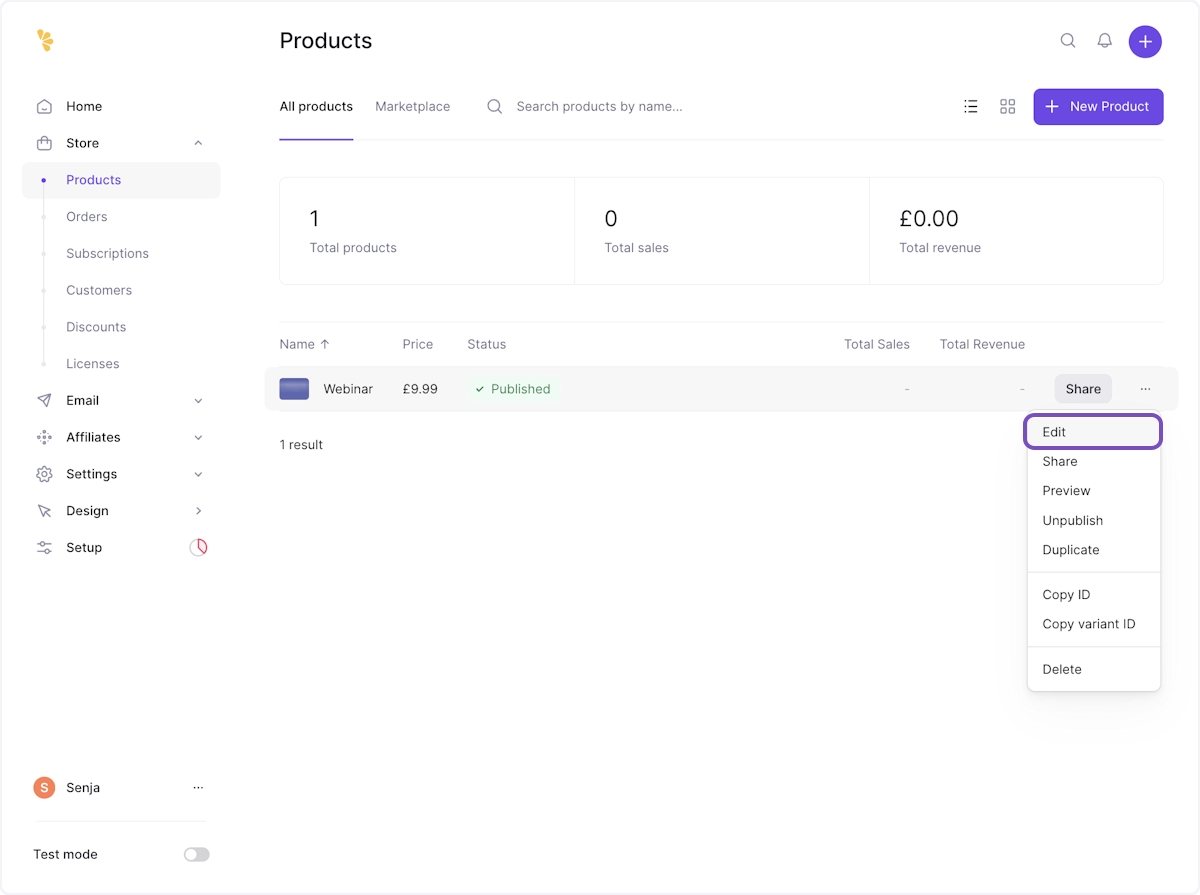The height and width of the screenshot is (895, 1200).
Task: Click the purple plus circle icon
Action: (1145, 42)
